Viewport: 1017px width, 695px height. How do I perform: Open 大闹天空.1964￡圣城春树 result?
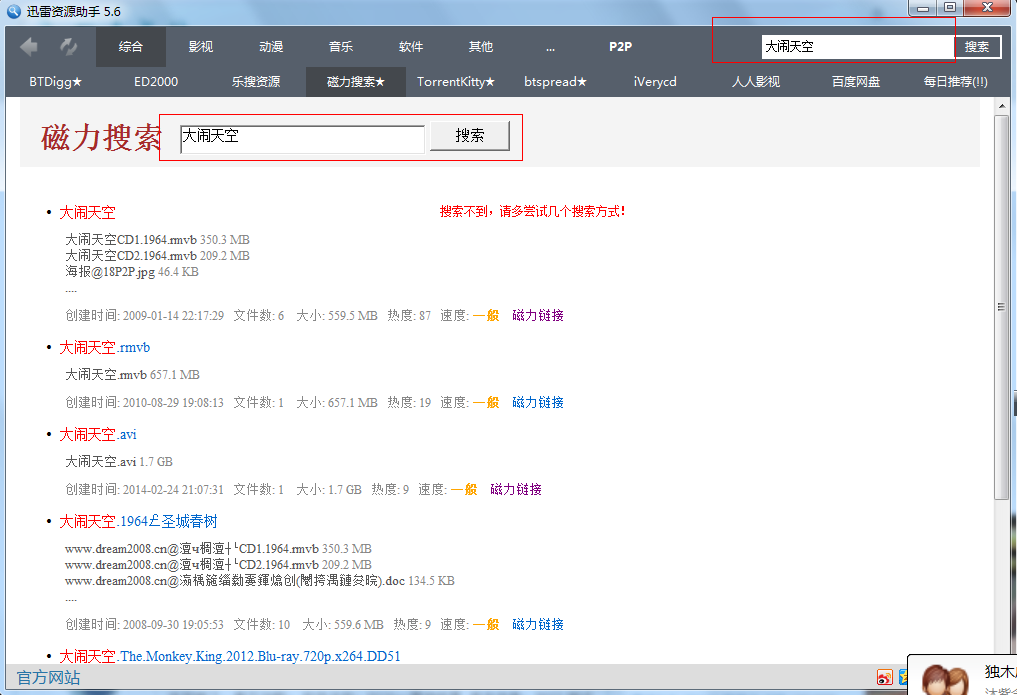tap(138, 521)
